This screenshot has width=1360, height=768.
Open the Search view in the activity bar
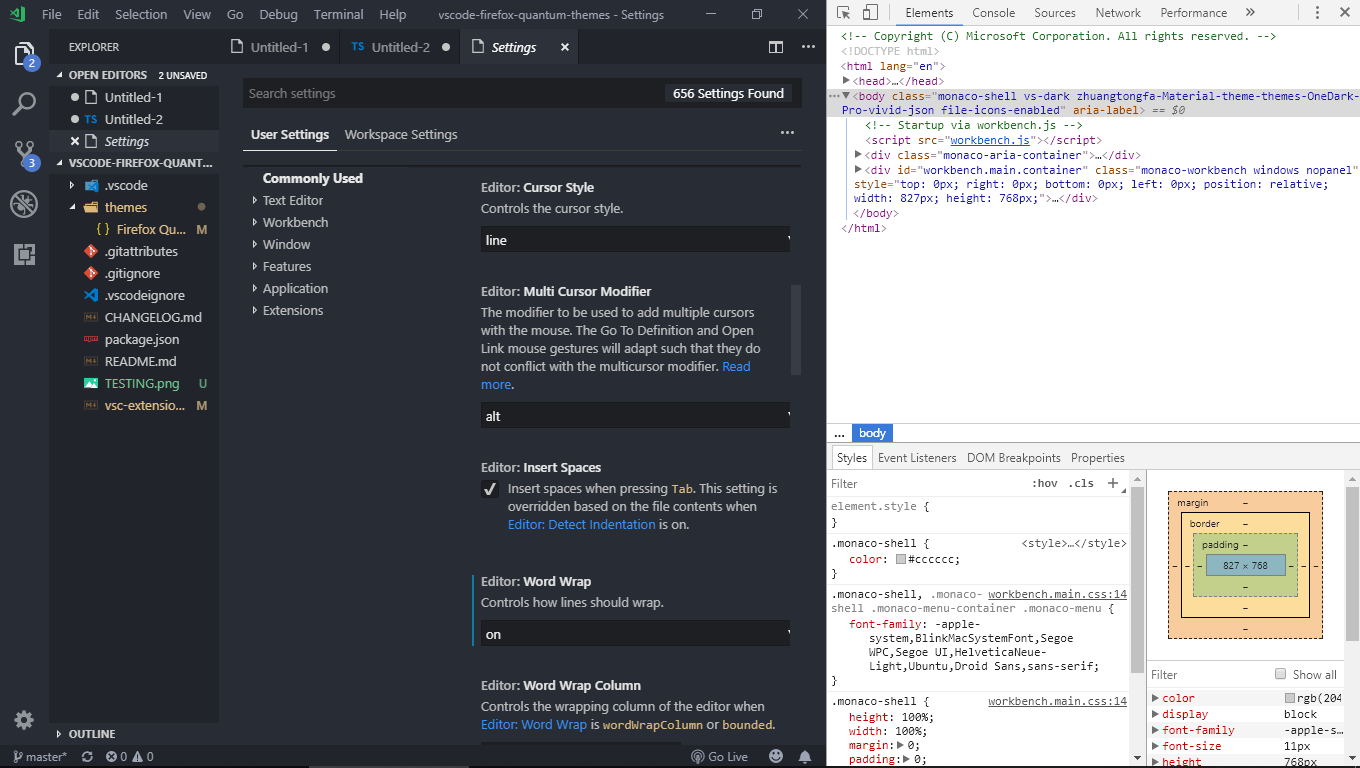pyautogui.click(x=24, y=103)
